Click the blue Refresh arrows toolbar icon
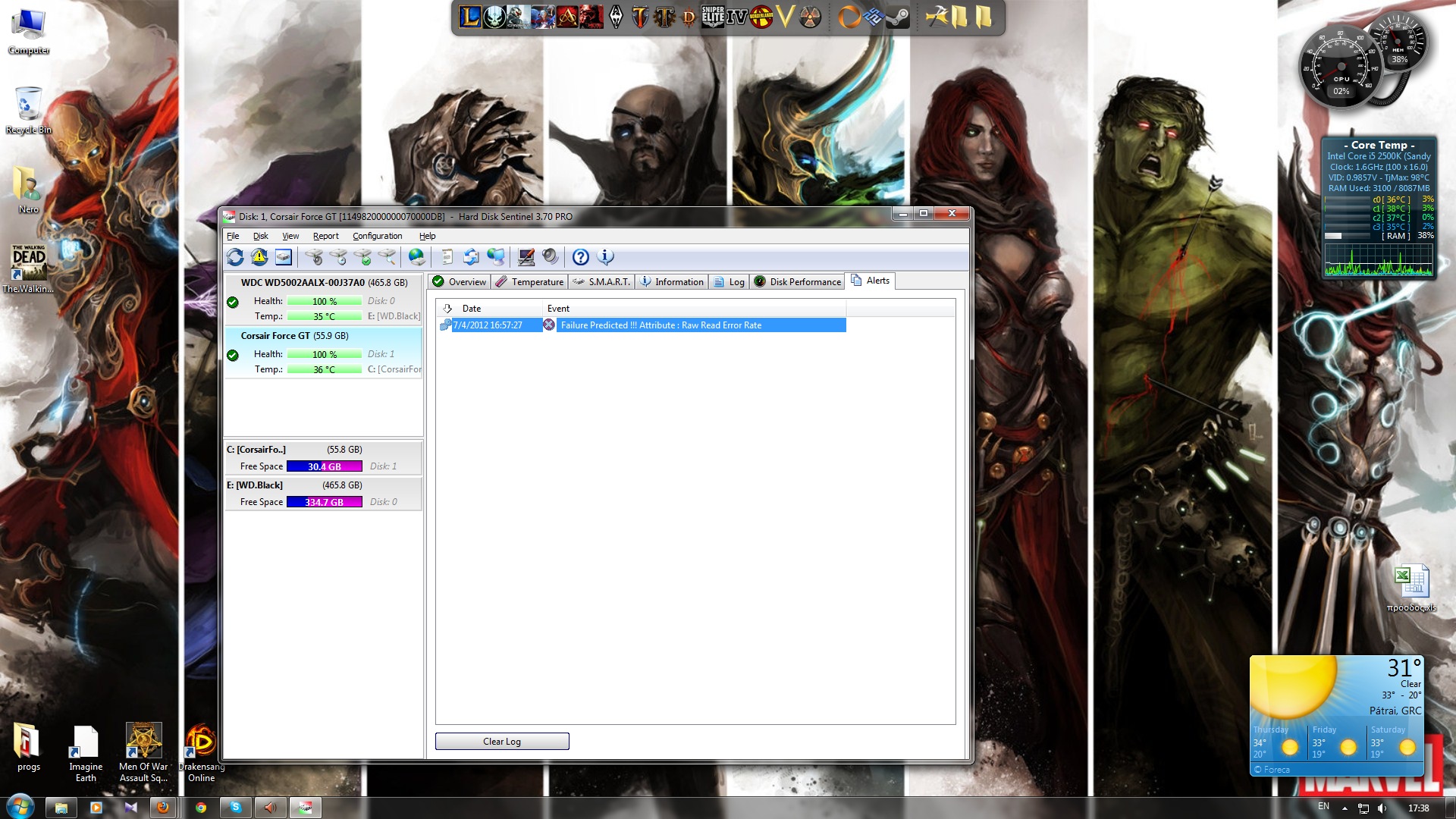 tap(235, 257)
